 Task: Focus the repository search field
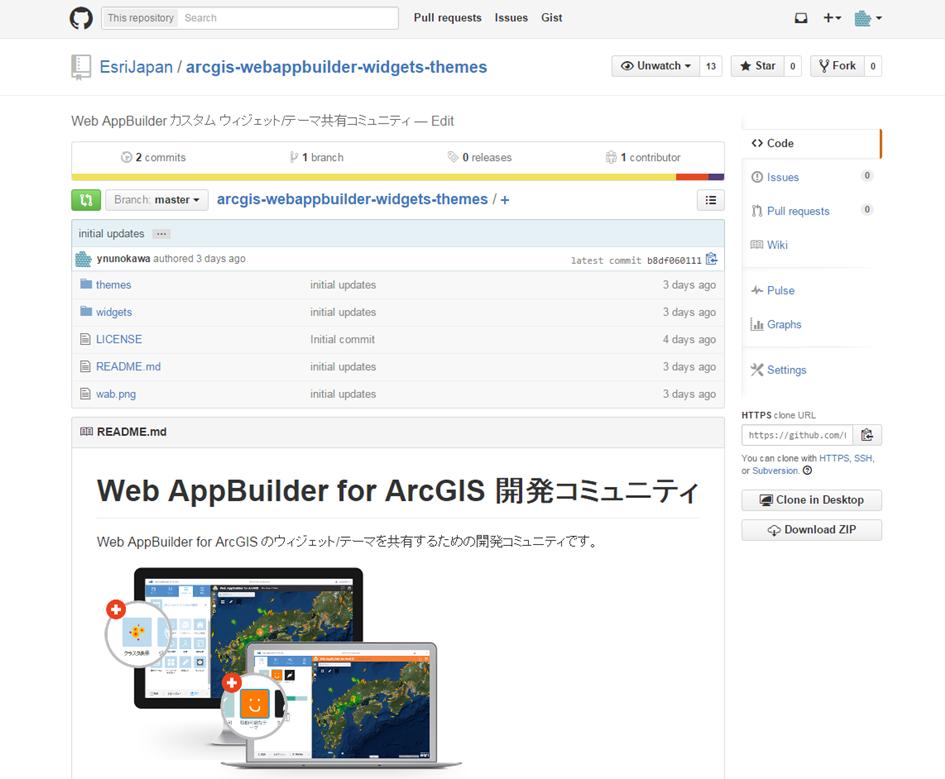[289, 18]
